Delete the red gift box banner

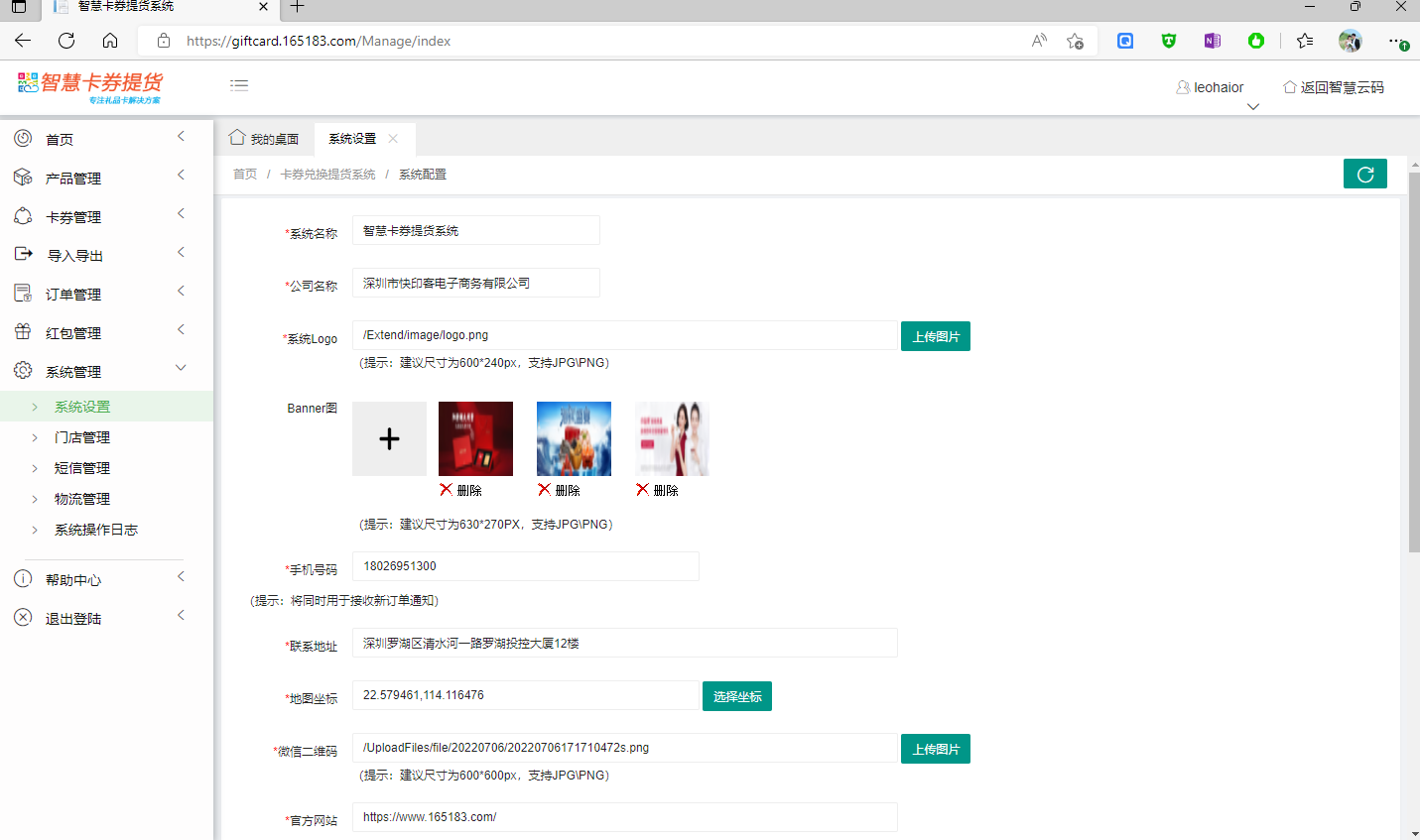[x=461, y=490]
